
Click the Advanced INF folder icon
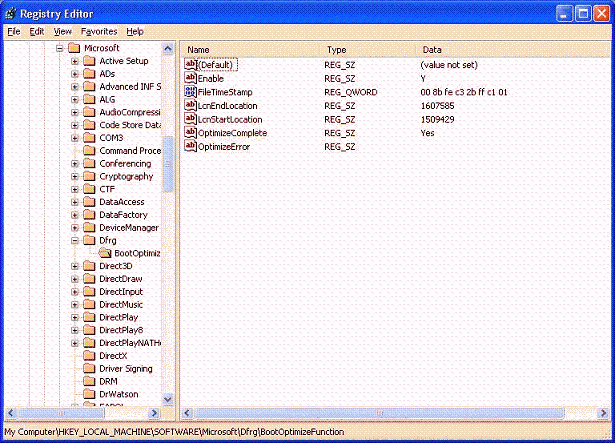(89, 86)
